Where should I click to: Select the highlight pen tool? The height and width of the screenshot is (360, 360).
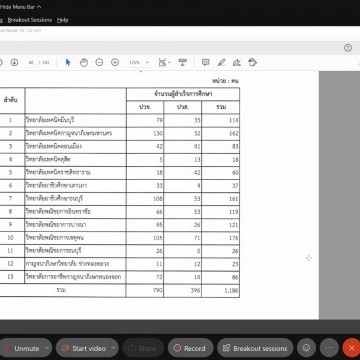221,62
